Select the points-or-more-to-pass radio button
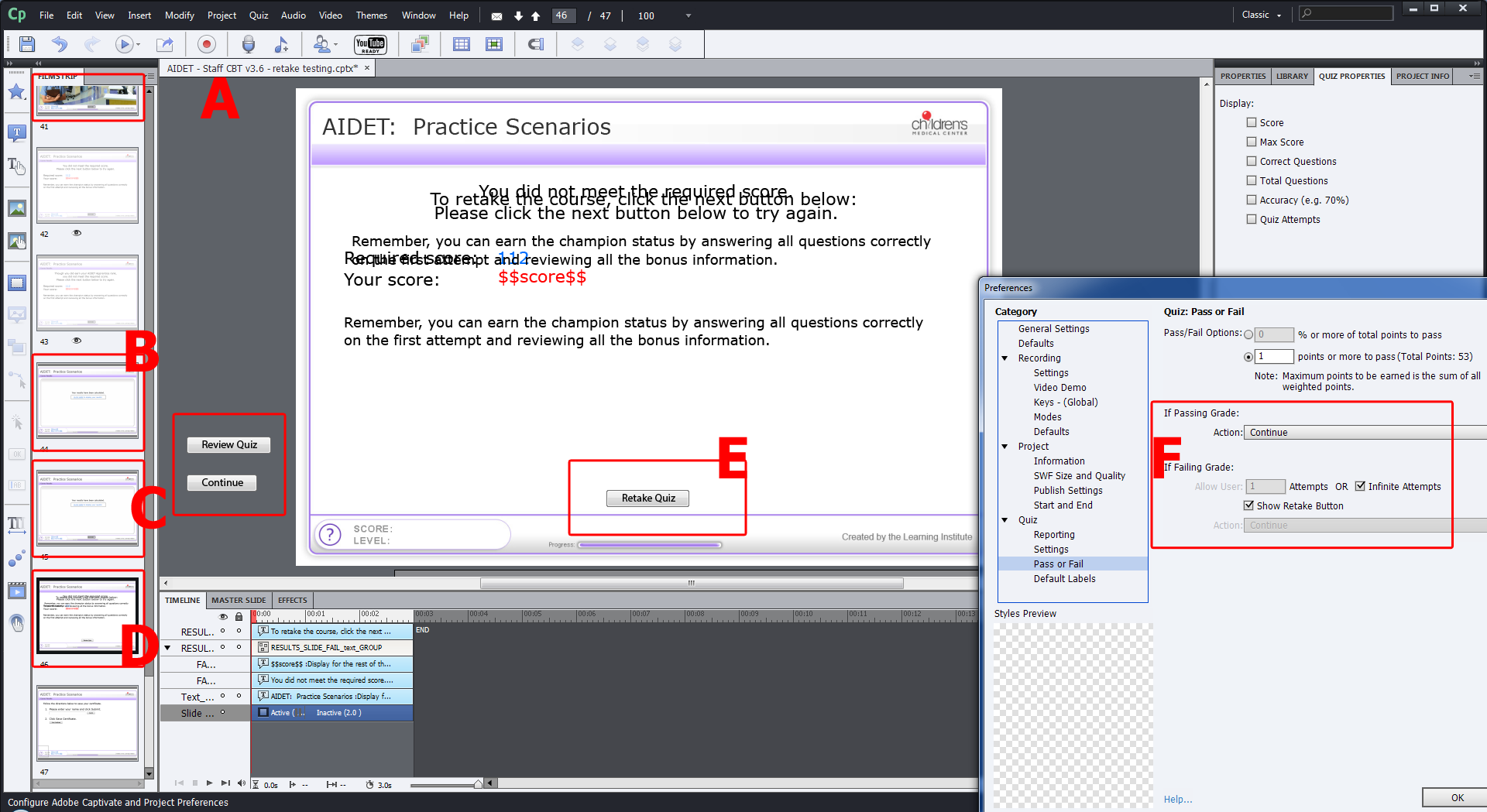 [1248, 357]
